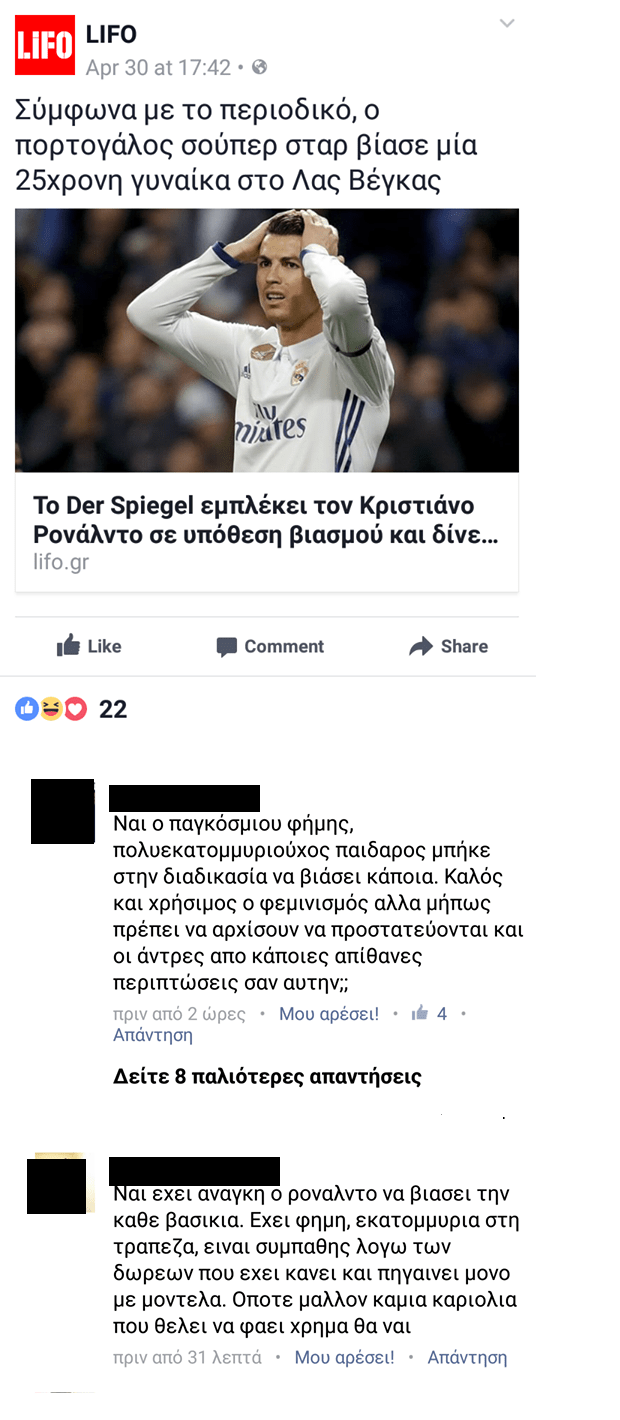
Task: Click the public globe privacy icon
Action: [x=260, y=68]
